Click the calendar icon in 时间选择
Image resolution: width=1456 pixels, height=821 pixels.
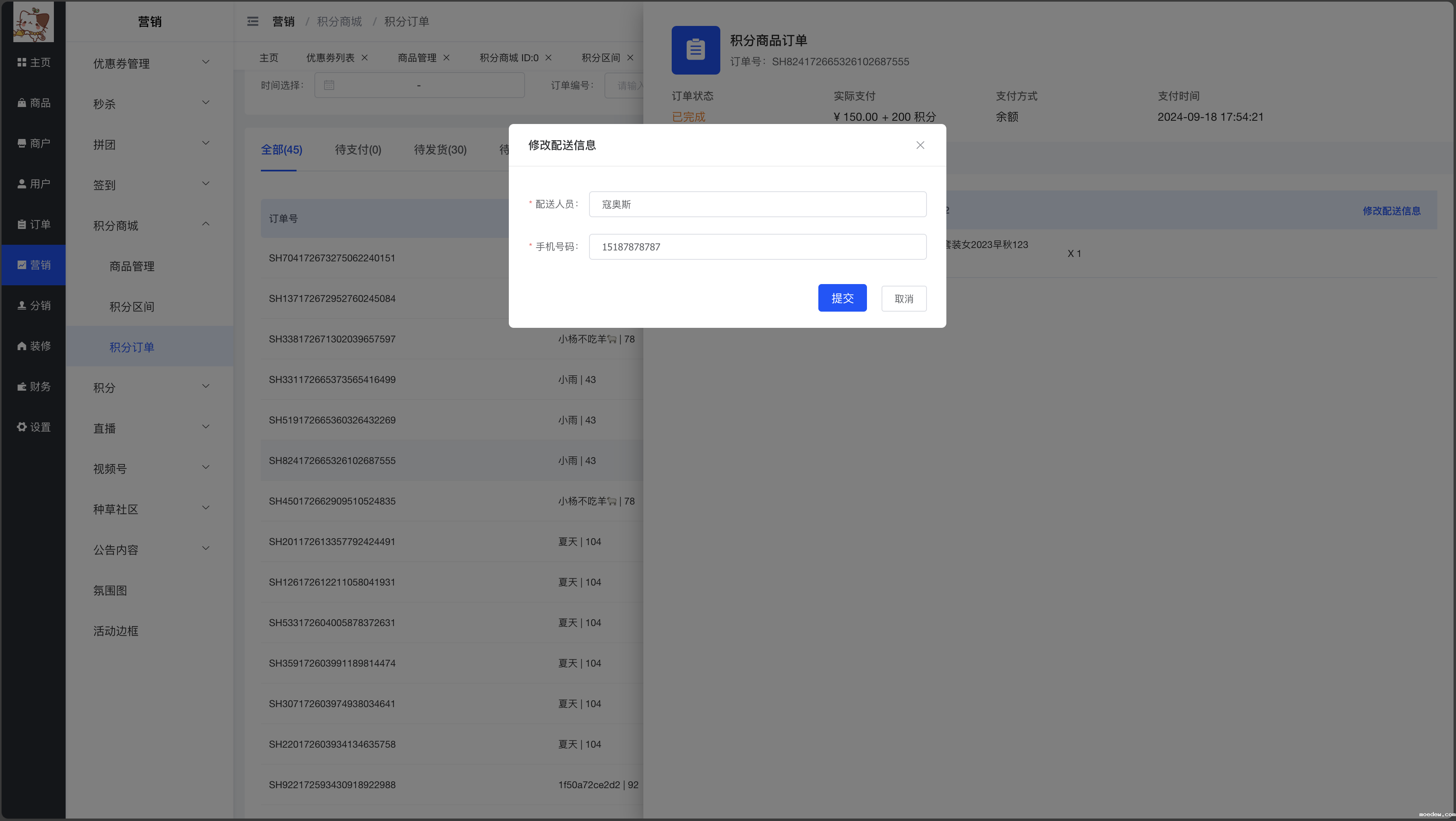(329, 86)
